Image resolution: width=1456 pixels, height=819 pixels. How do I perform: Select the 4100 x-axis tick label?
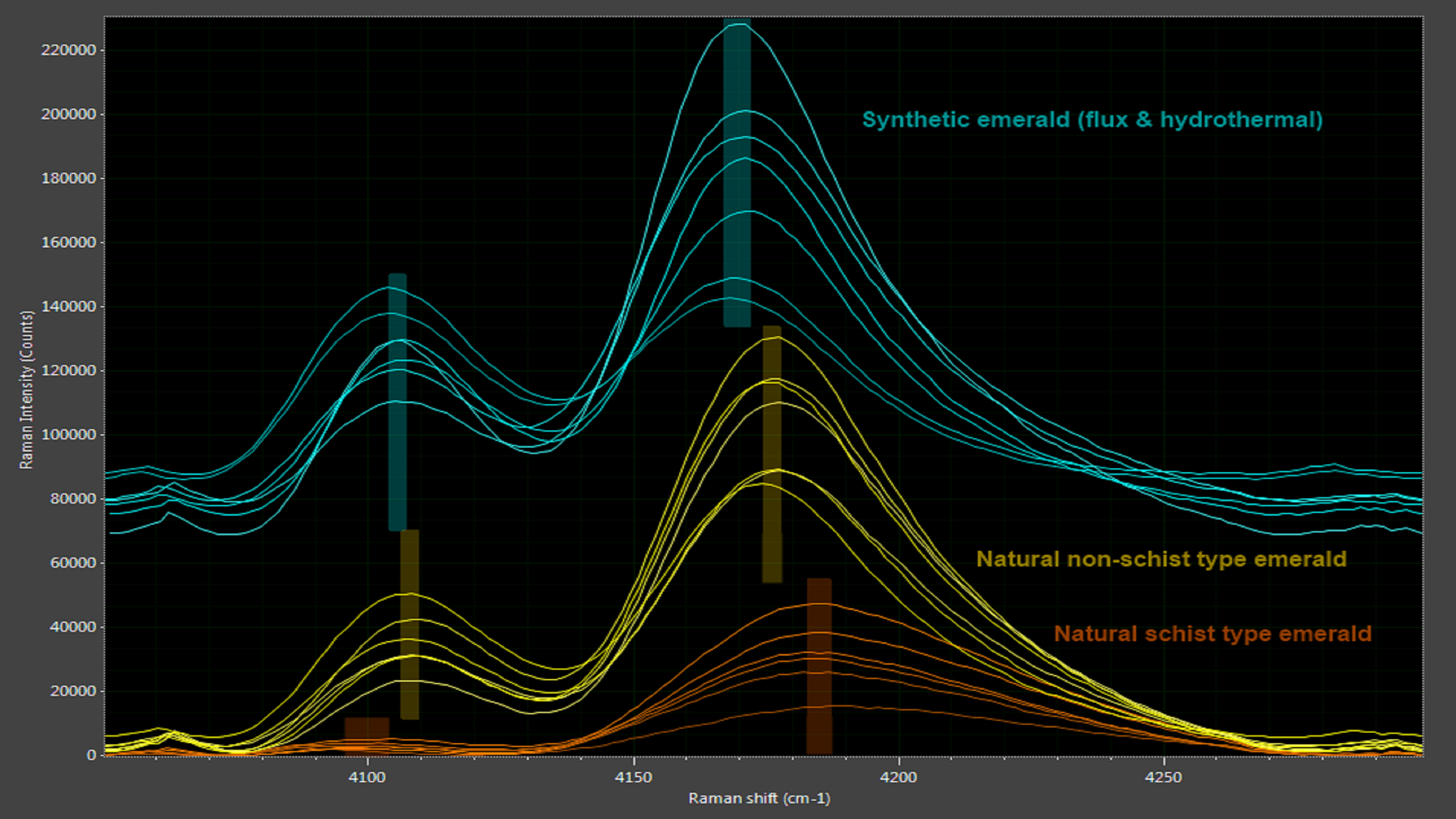pyautogui.click(x=367, y=777)
